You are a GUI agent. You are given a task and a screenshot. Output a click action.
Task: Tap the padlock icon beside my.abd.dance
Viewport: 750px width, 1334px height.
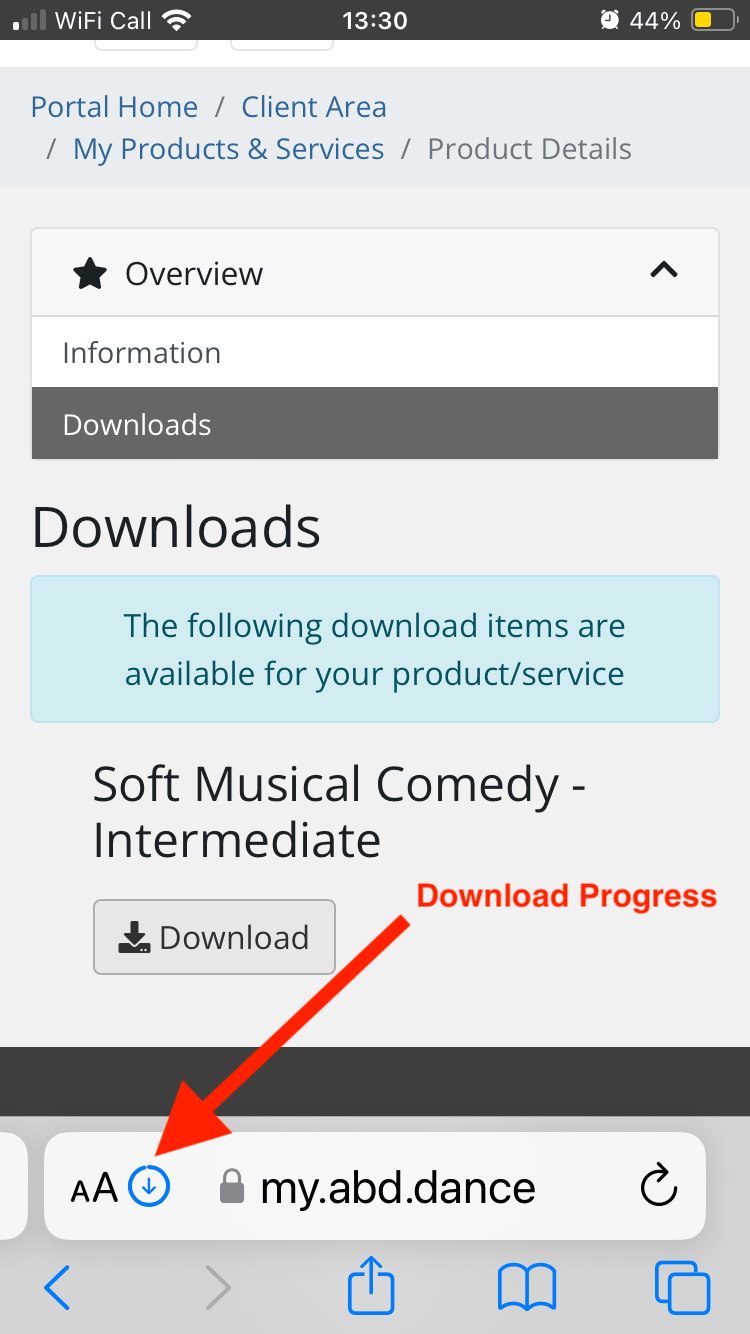point(232,1188)
